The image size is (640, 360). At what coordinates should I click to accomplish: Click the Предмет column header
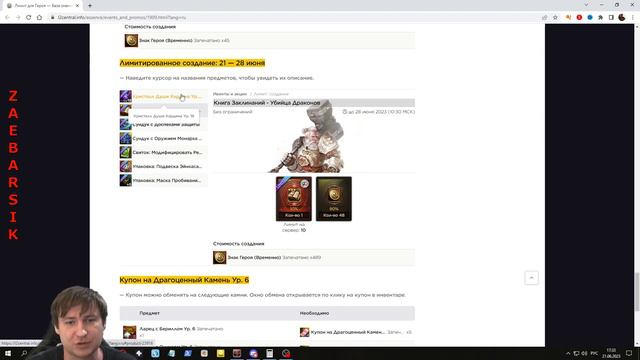point(149,313)
